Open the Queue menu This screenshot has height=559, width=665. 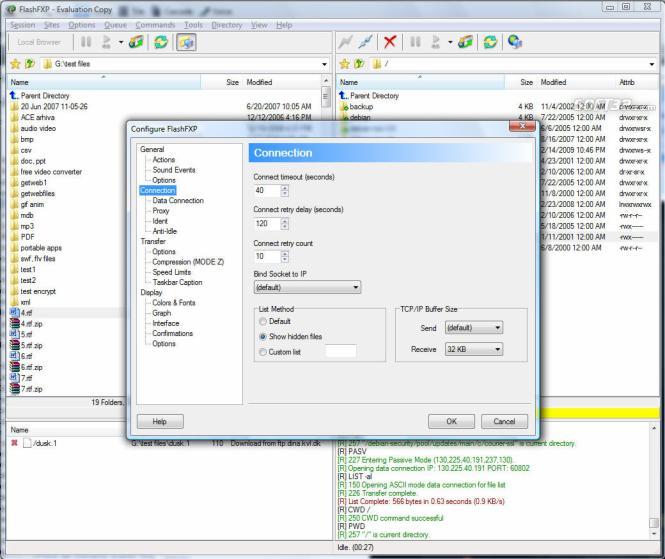click(x=115, y=25)
